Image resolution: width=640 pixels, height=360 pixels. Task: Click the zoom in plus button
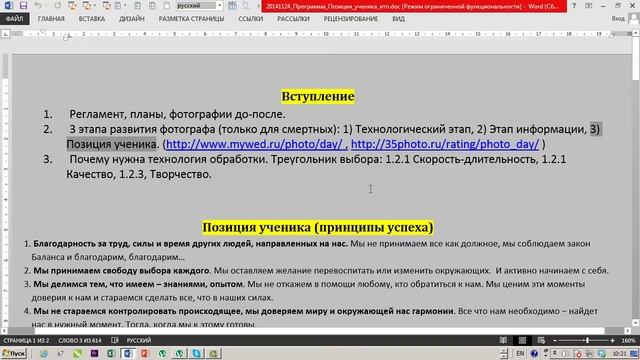(612, 340)
